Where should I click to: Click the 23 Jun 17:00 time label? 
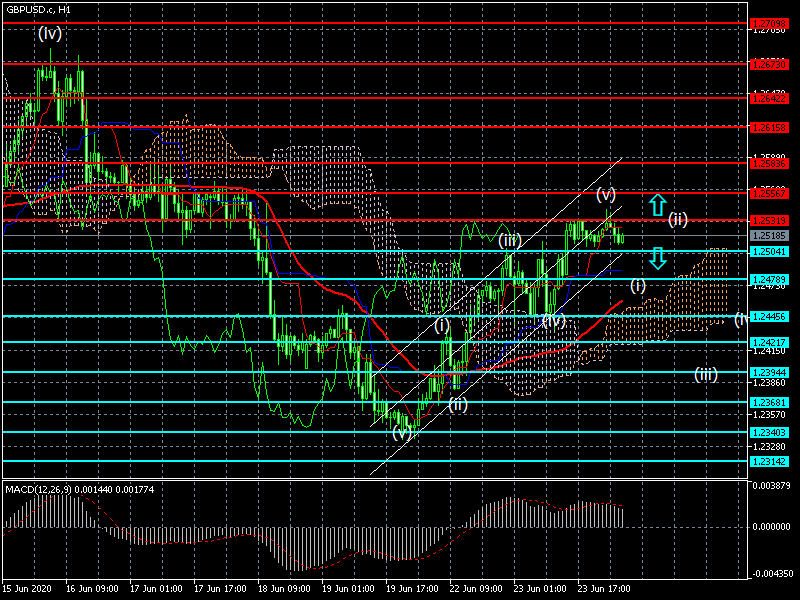pos(604,588)
